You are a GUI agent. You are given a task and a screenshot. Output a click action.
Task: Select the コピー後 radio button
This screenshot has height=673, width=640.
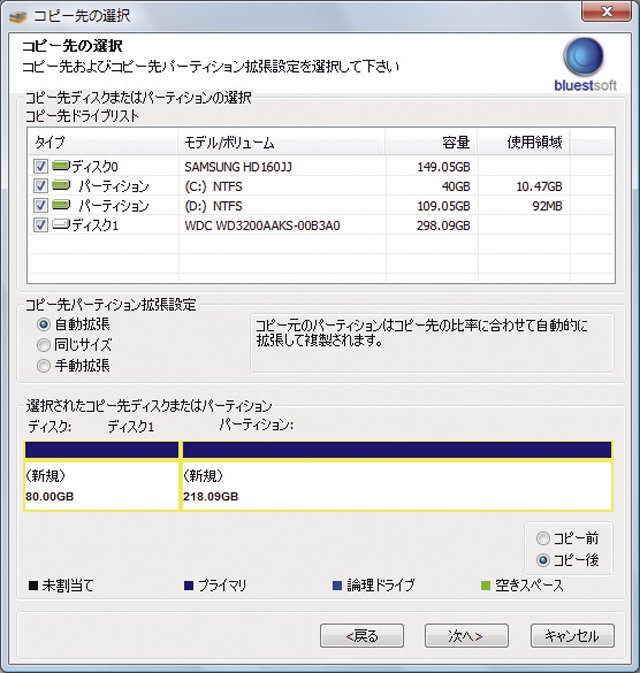coord(543,560)
